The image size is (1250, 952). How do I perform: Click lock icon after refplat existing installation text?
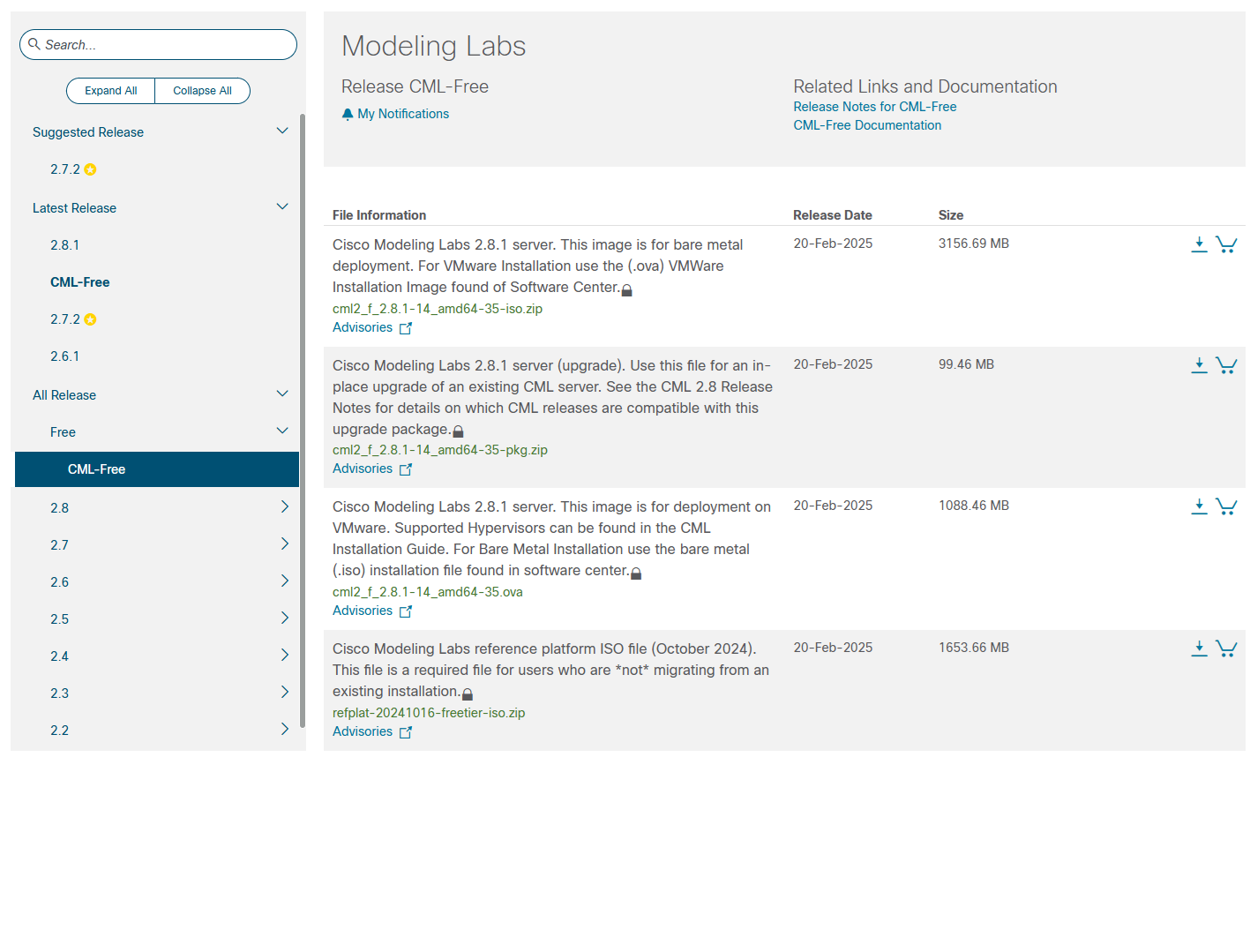coord(468,694)
